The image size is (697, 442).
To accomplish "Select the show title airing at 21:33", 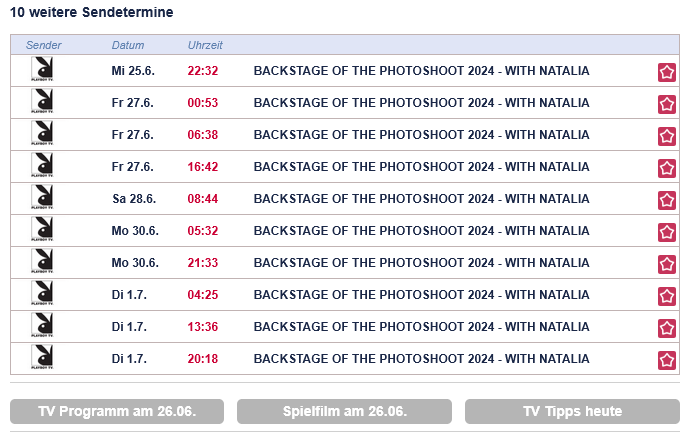I will (421, 263).
